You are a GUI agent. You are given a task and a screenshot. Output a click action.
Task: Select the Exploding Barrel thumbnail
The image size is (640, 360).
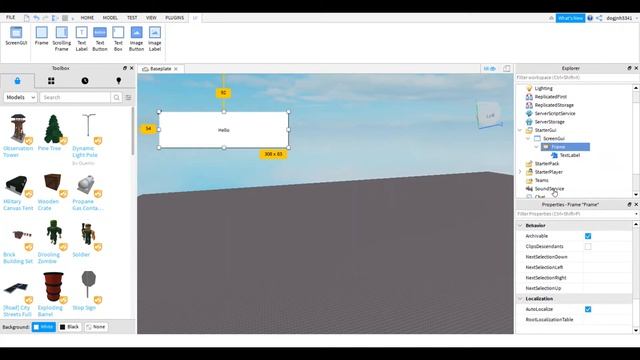[53, 287]
